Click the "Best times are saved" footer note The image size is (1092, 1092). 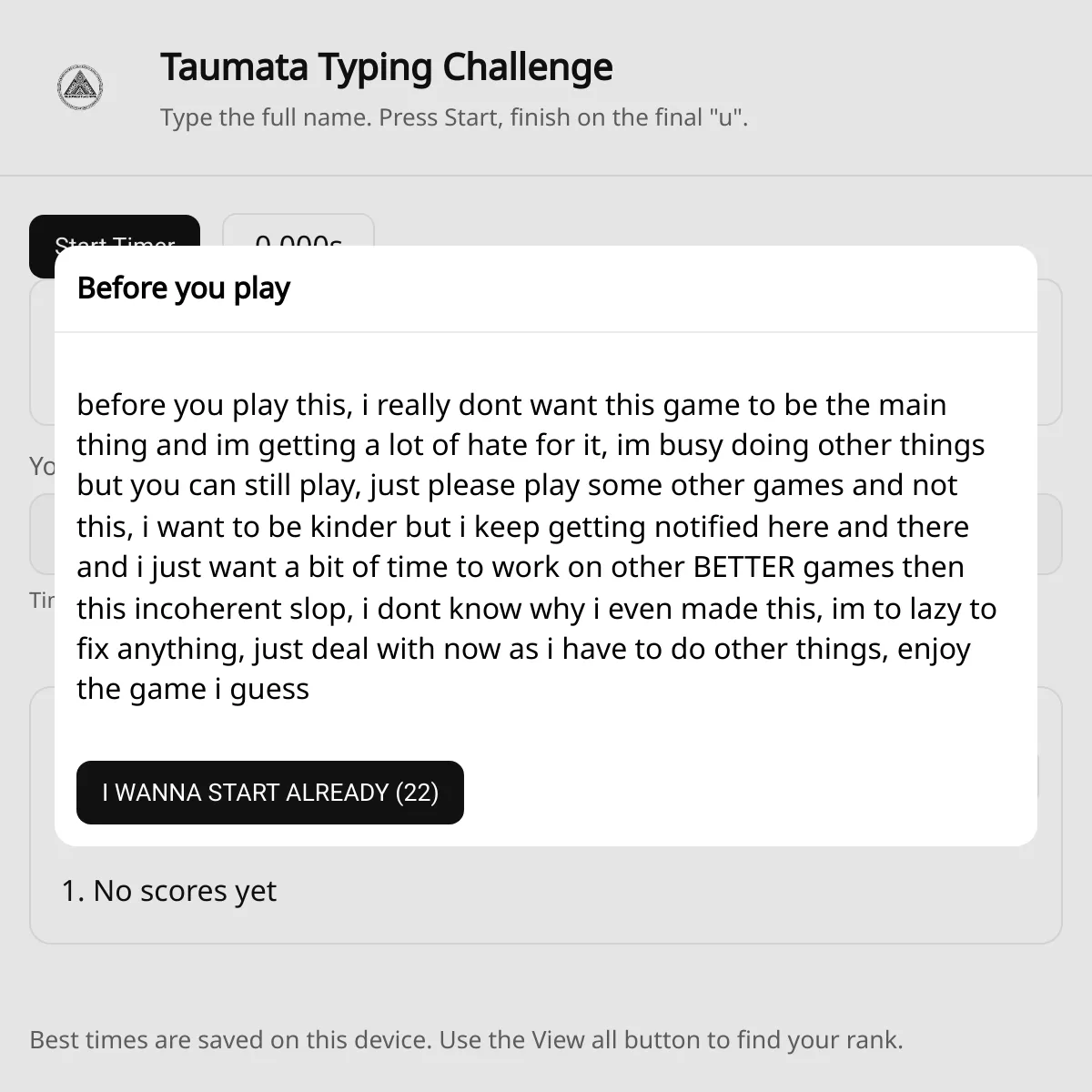pos(466,1040)
